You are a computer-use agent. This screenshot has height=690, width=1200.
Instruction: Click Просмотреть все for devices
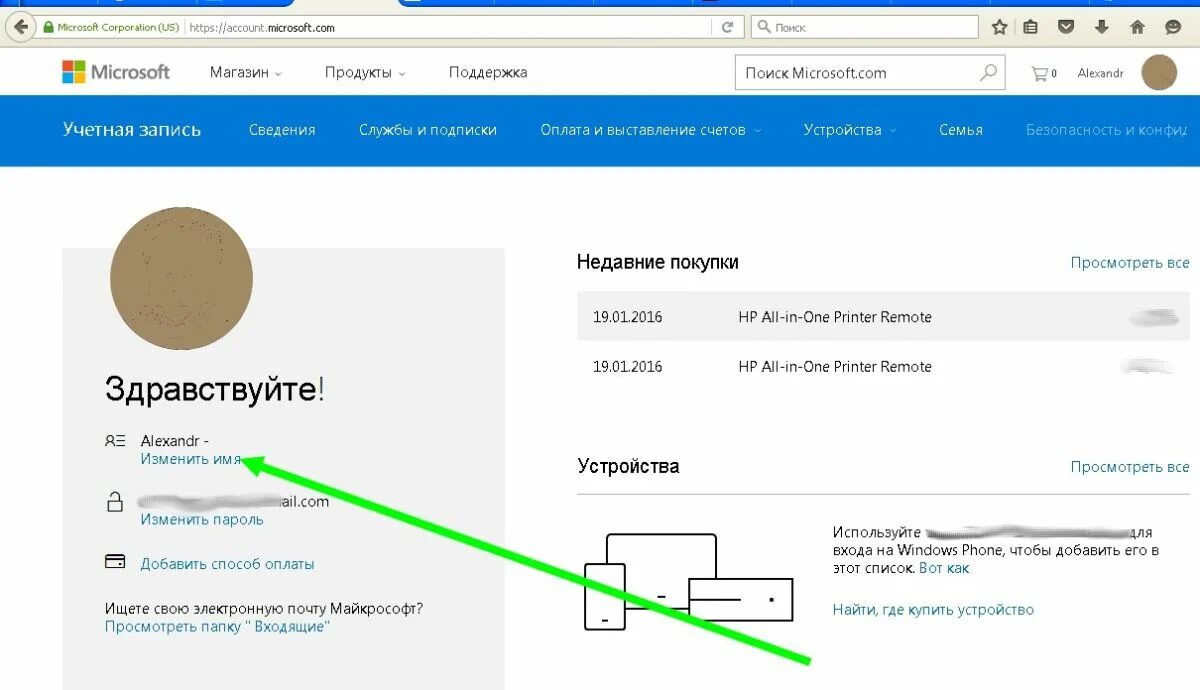coord(1130,466)
